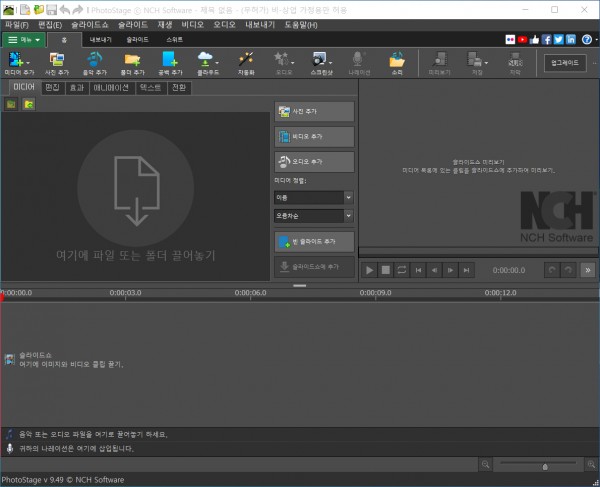The width and height of the screenshot is (600, 487).
Task: Click the 미리보기 (Preview) toolbar icon
Action: click(x=439, y=63)
